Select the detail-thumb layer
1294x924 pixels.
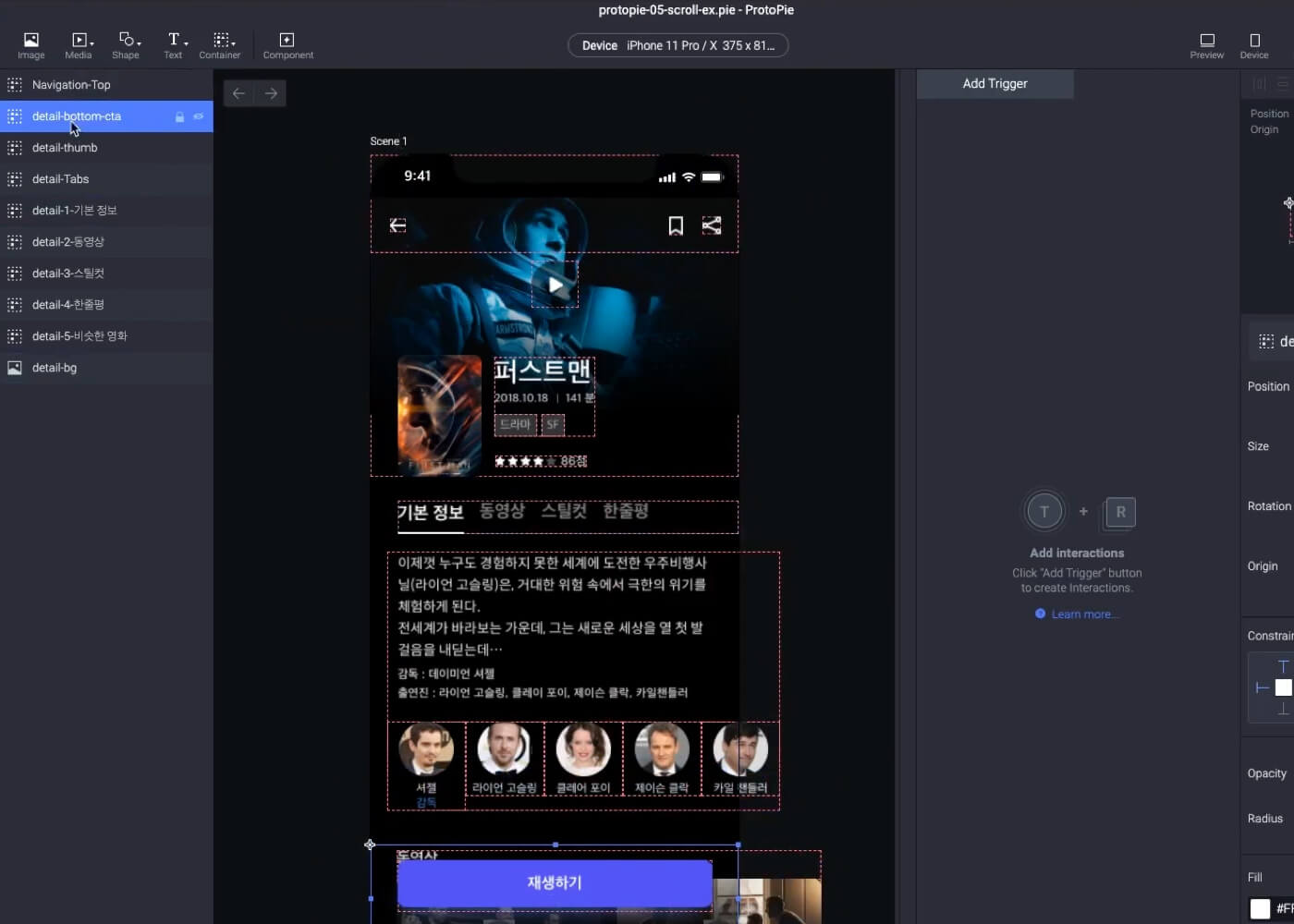pos(106,148)
